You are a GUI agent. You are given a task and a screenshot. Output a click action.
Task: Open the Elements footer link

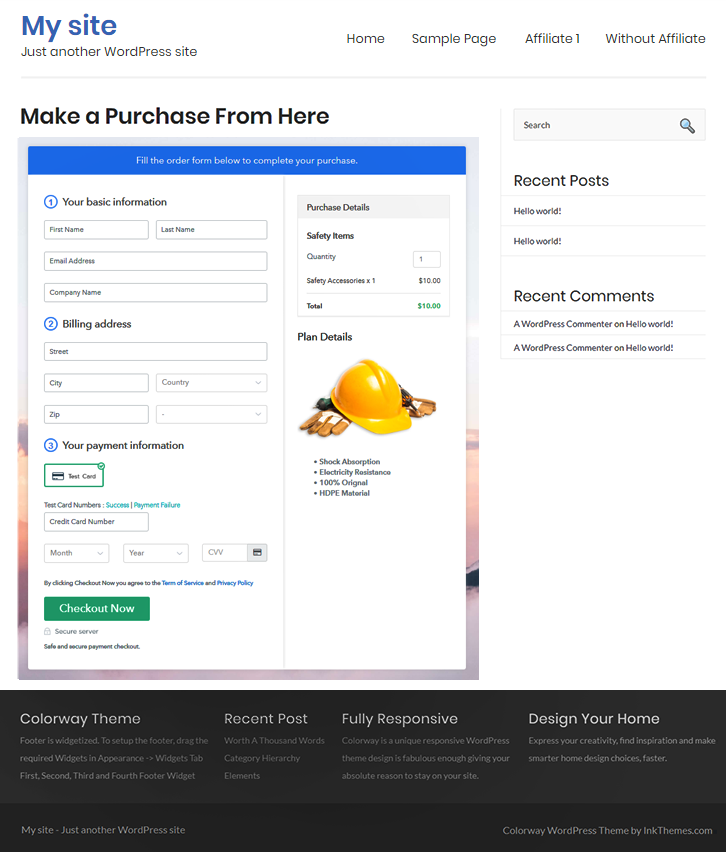(242, 775)
